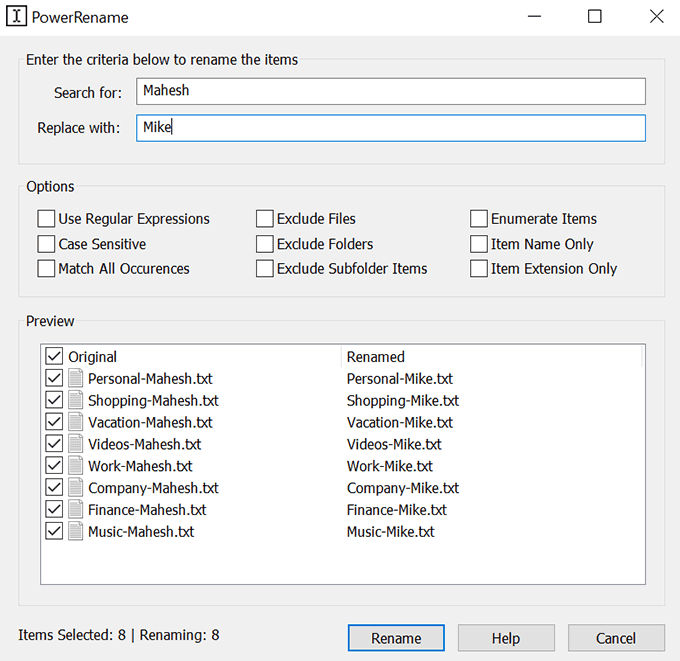Click the Vacation-Mahesh.txt file icon

tap(76, 423)
